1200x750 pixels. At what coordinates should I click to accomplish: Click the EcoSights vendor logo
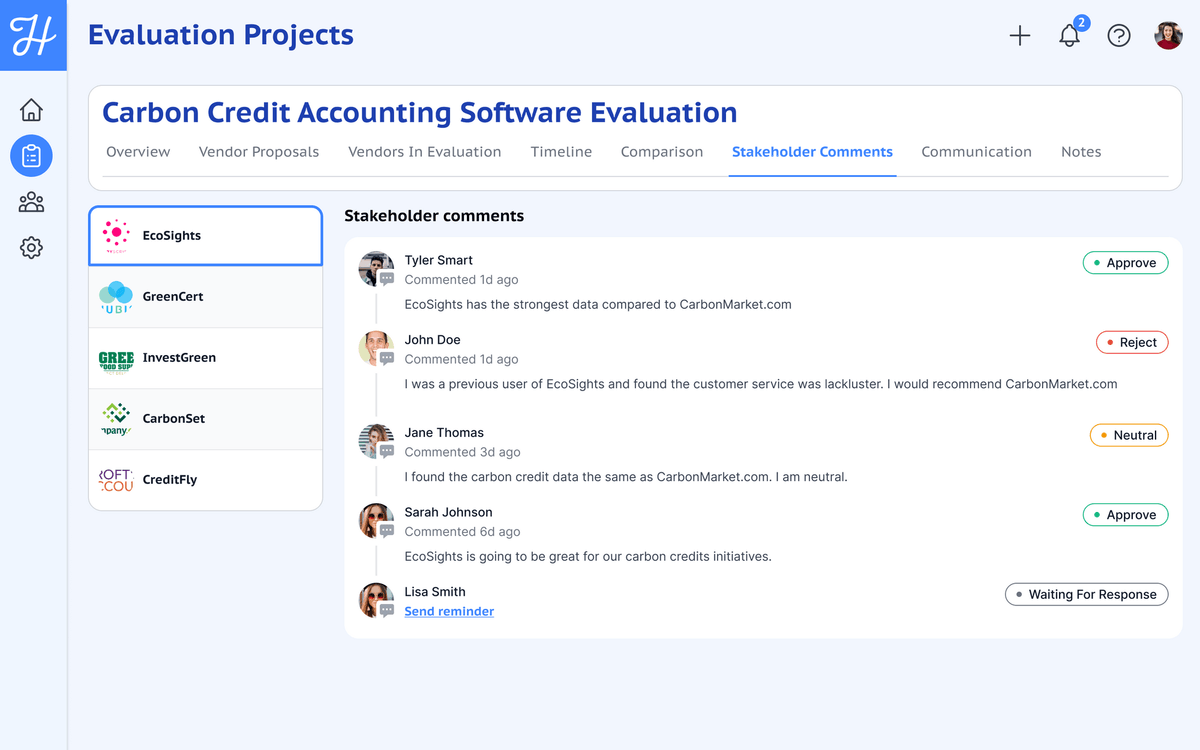tap(115, 235)
